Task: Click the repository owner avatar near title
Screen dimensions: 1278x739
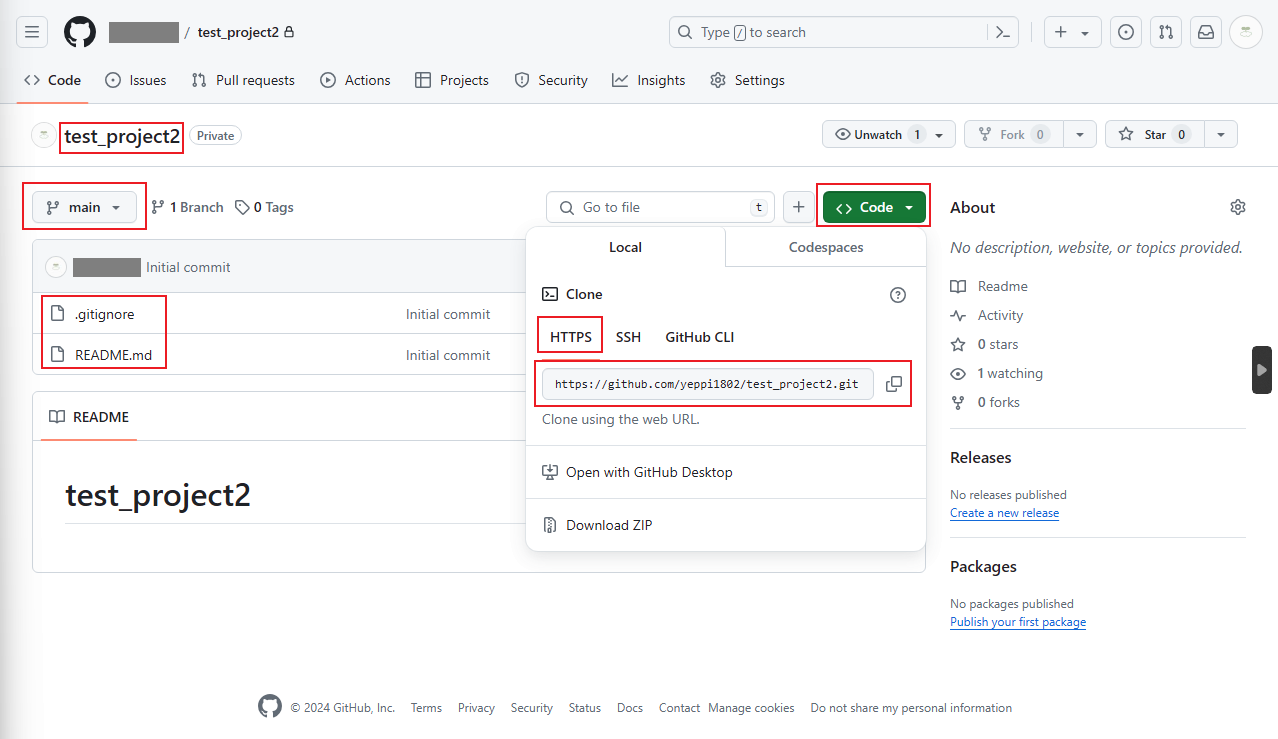Action: pyautogui.click(x=44, y=135)
